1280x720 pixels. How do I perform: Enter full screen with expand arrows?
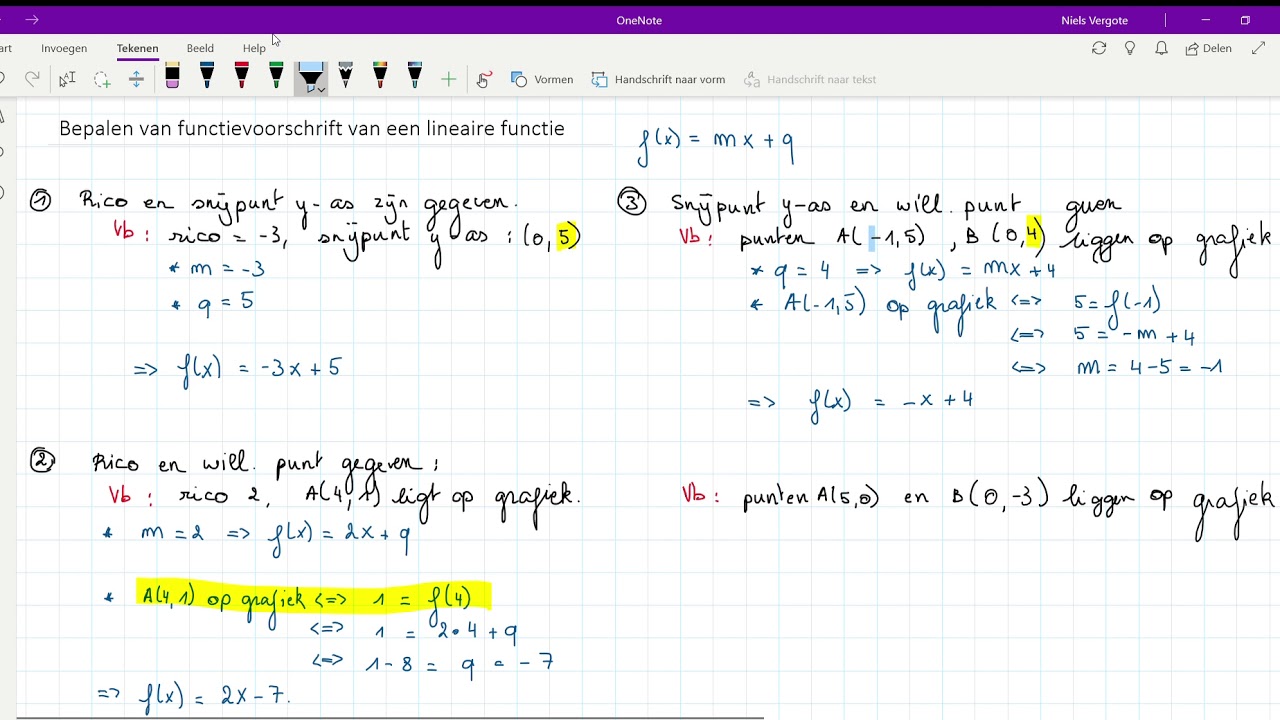(x=1258, y=48)
